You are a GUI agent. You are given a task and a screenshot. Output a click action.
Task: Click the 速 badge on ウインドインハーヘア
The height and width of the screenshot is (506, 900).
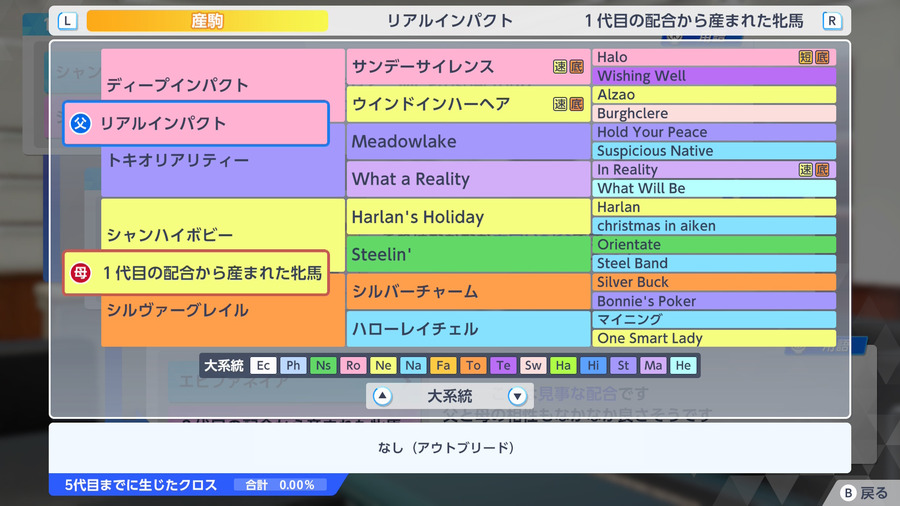pos(560,104)
